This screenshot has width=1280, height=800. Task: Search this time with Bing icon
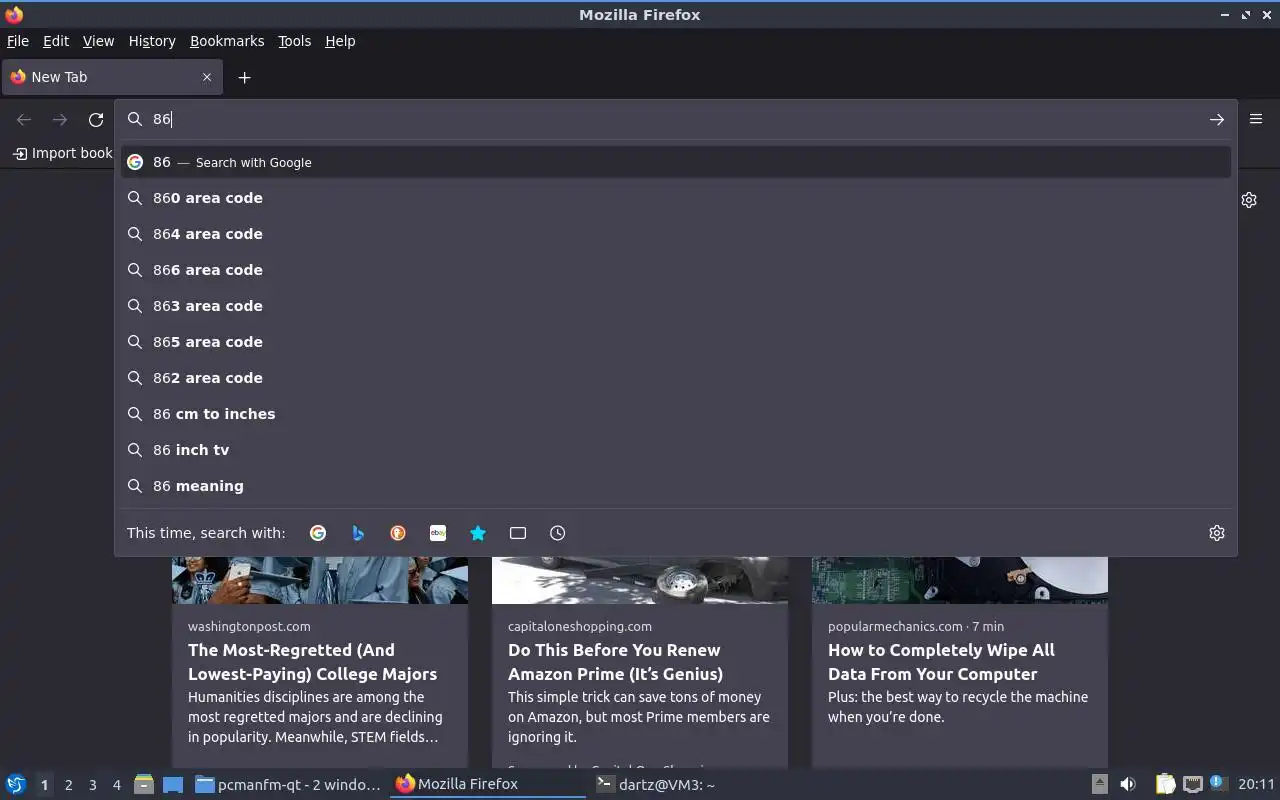click(x=358, y=533)
